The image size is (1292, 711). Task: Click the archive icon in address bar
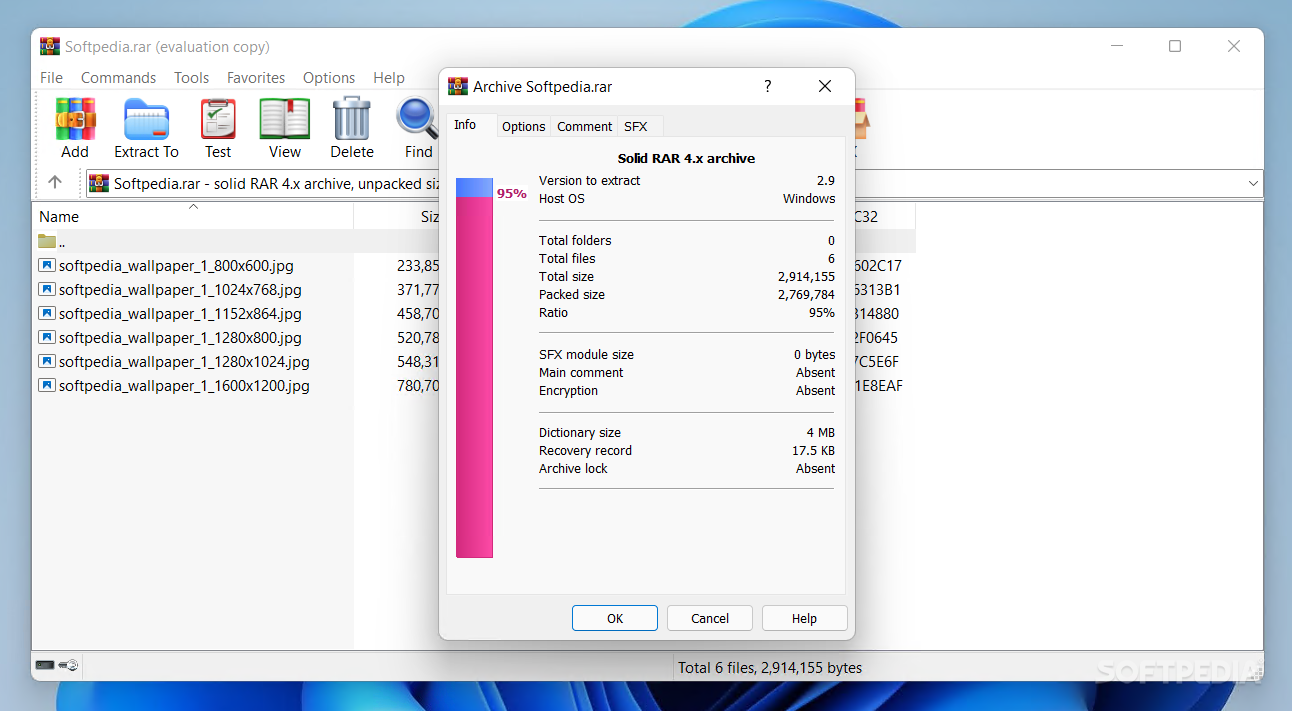coord(99,183)
